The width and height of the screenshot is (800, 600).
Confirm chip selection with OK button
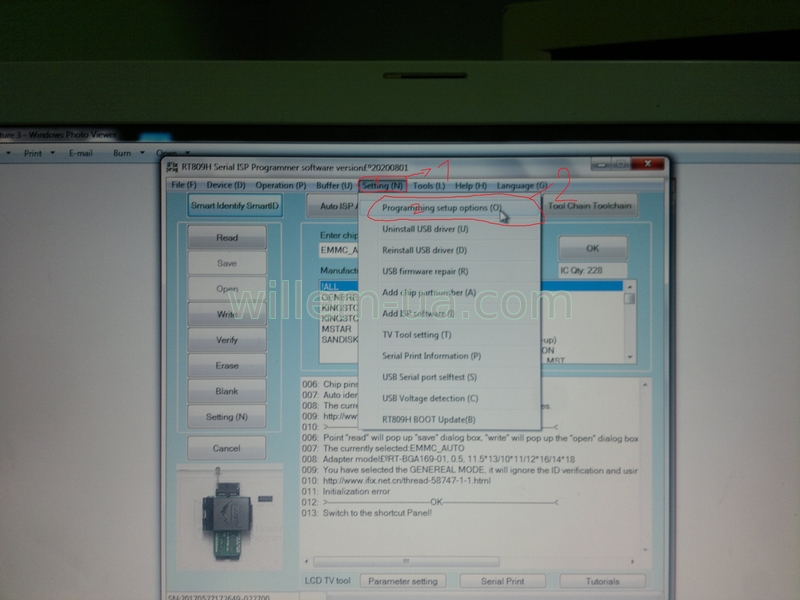pos(592,248)
